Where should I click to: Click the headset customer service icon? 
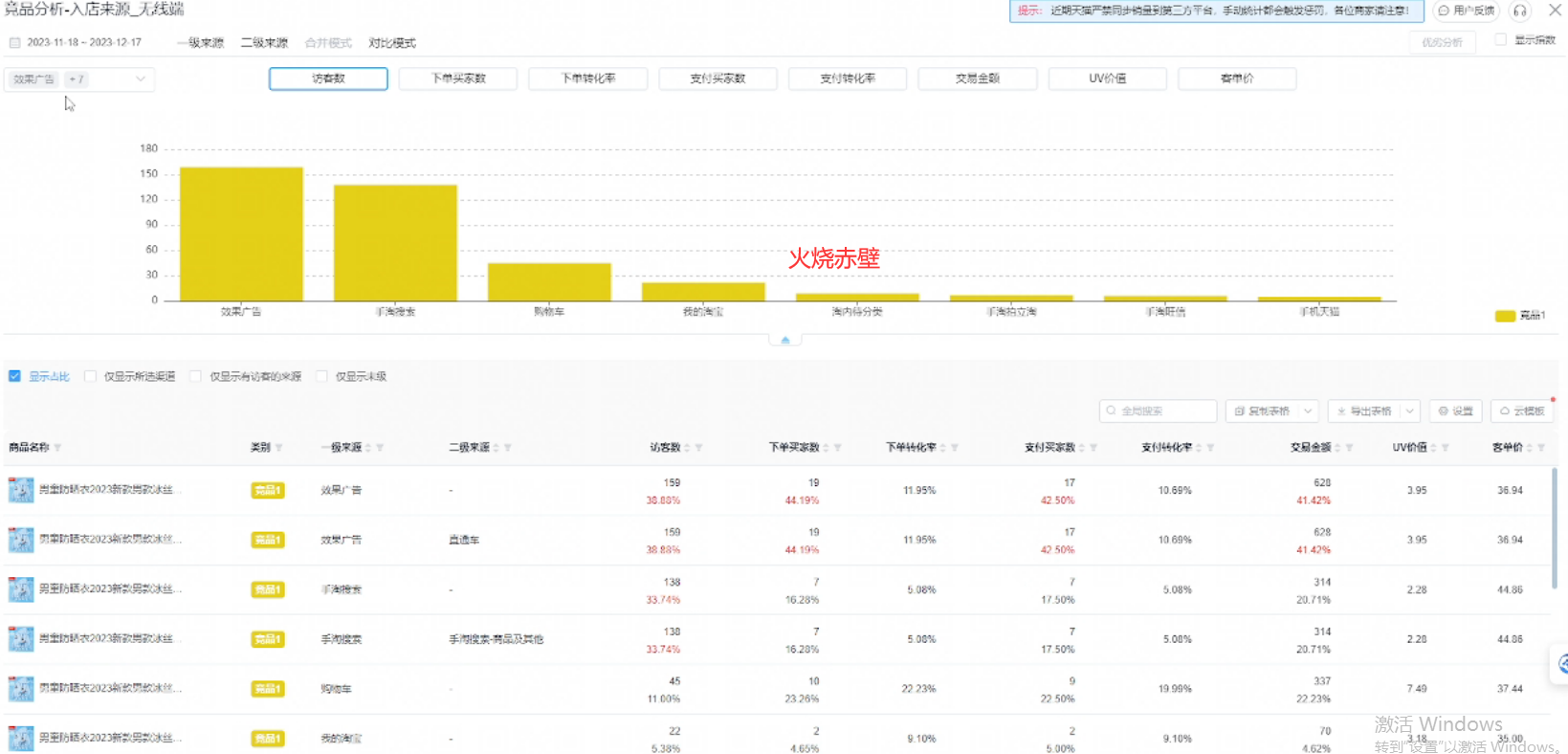pos(1519,11)
